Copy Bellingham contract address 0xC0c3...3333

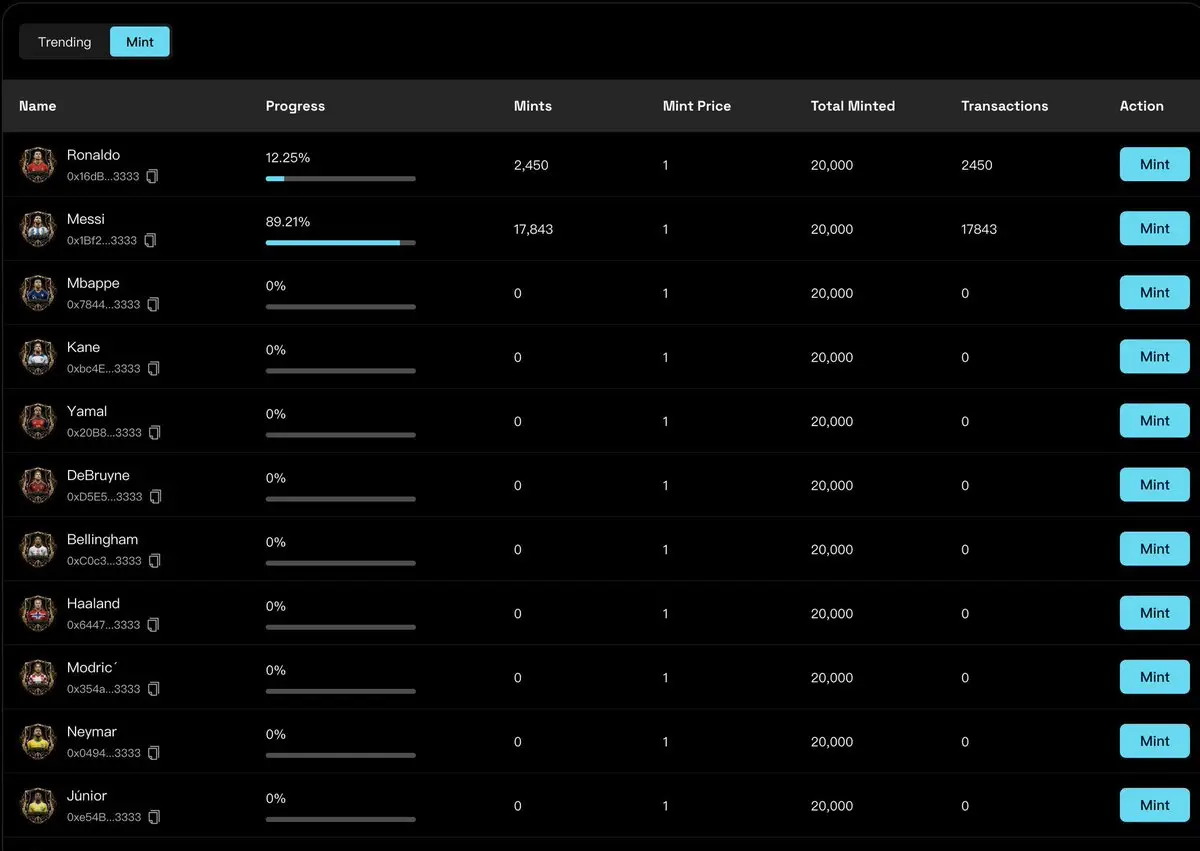[154, 560]
